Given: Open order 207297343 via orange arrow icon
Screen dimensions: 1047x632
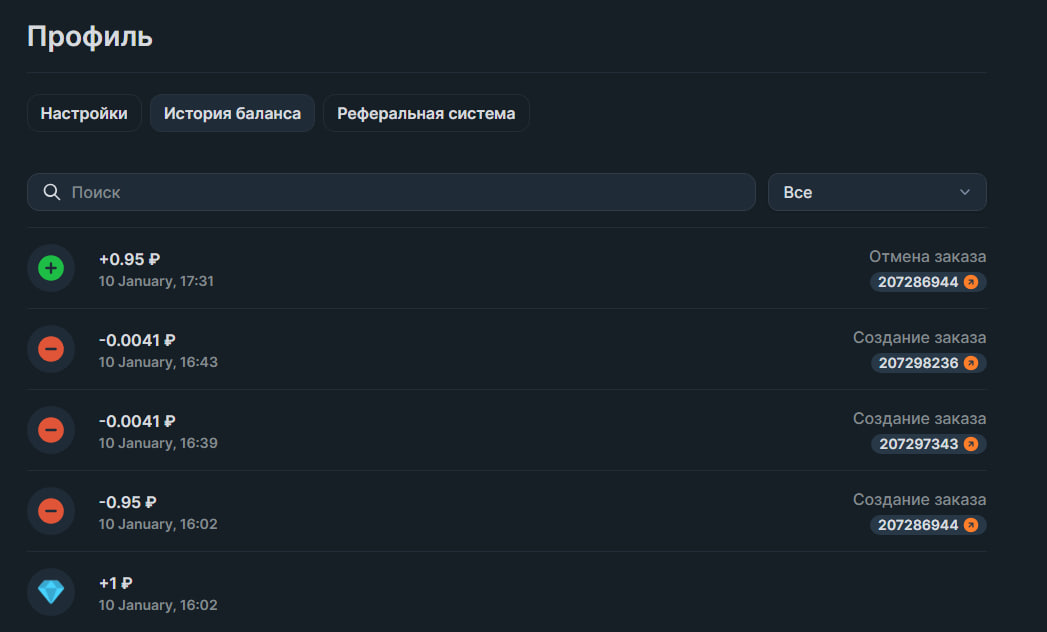Looking at the screenshot, I should coord(970,444).
